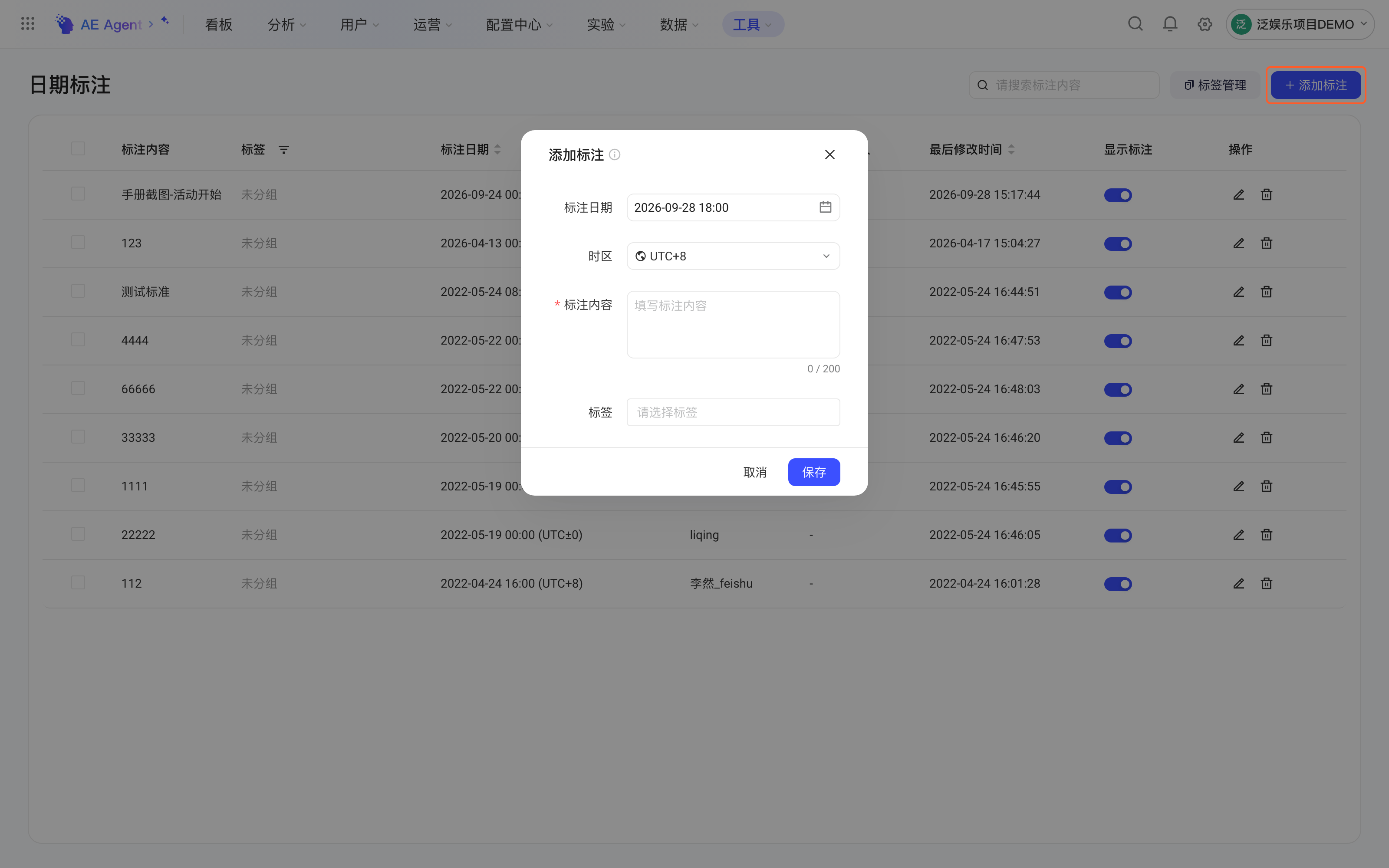Screen dimensions: 1389x868
Task: Click the 添加标注 button
Action: (x=1316, y=85)
